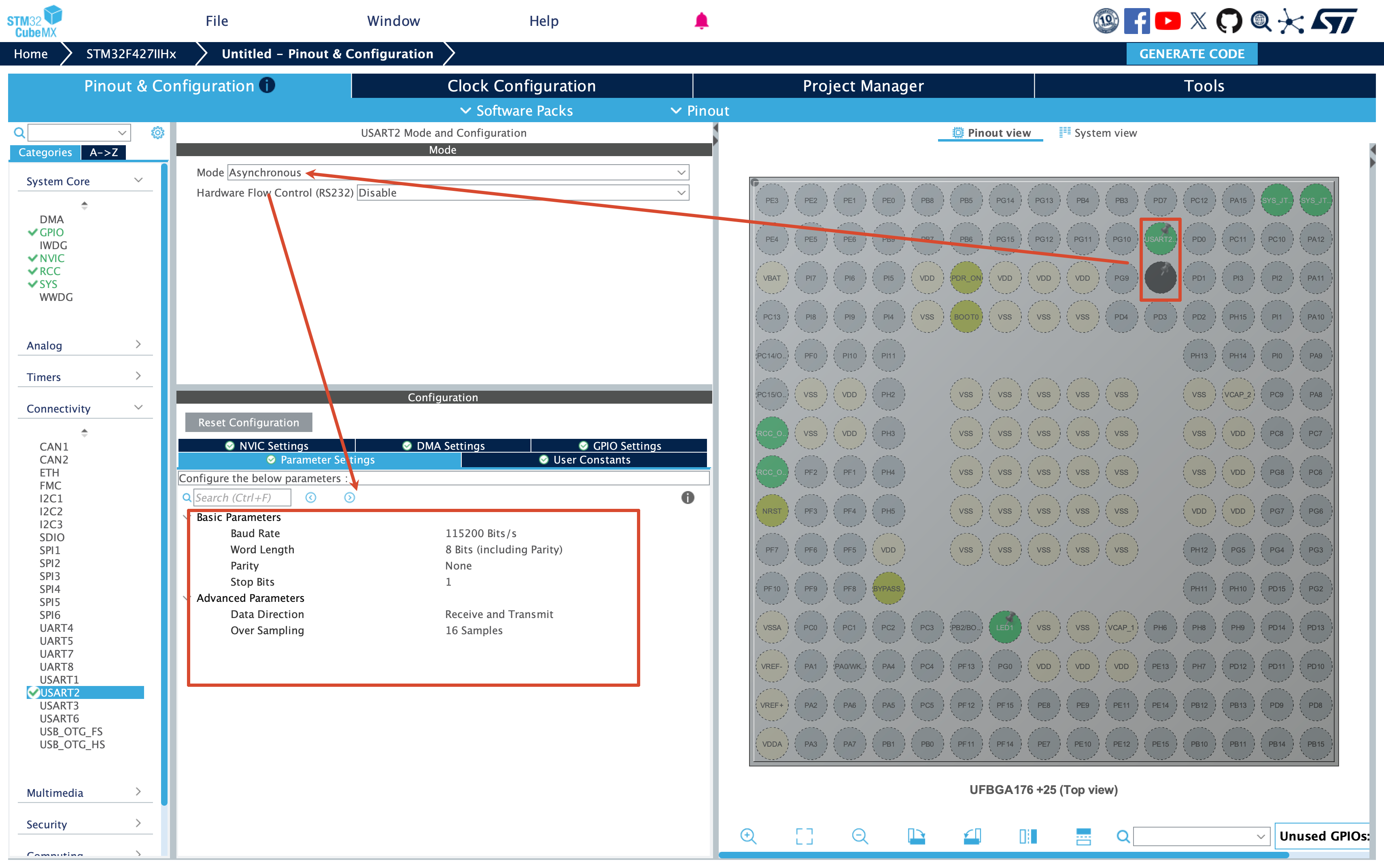Click the network-star icon in the header
The image size is (1384, 868).
[1291, 21]
